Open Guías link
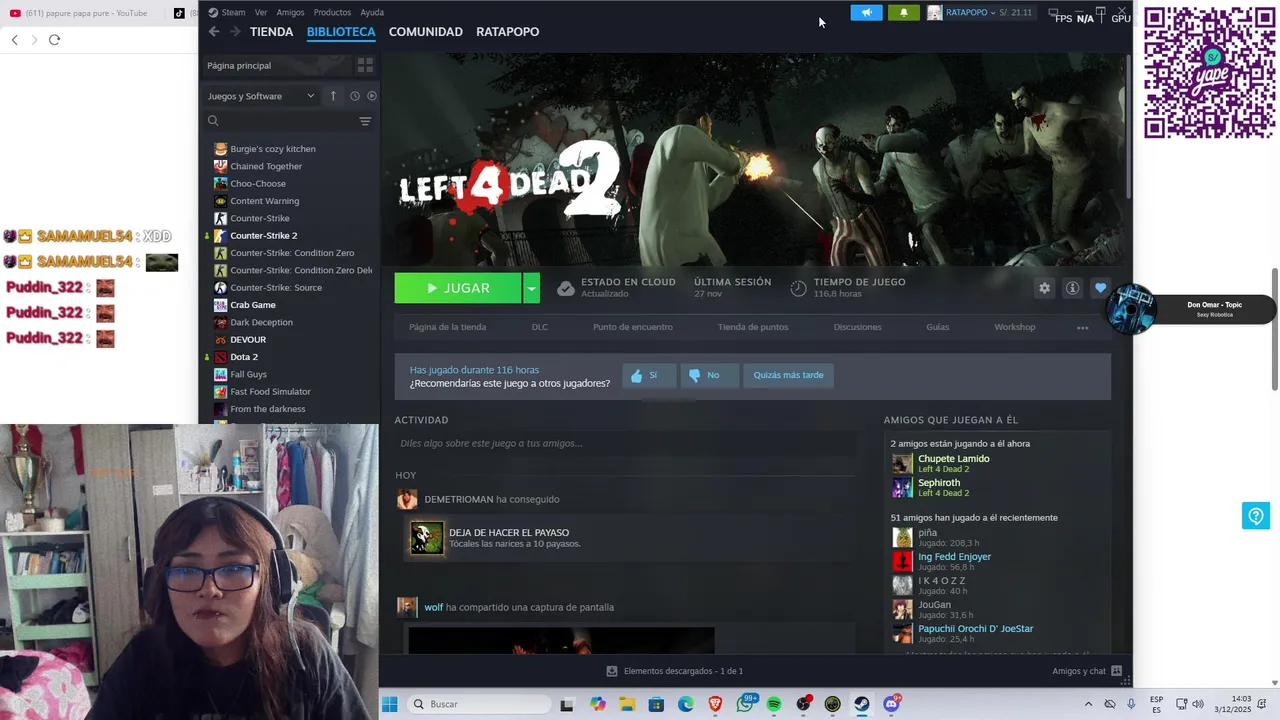 click(x=937, y=327)
